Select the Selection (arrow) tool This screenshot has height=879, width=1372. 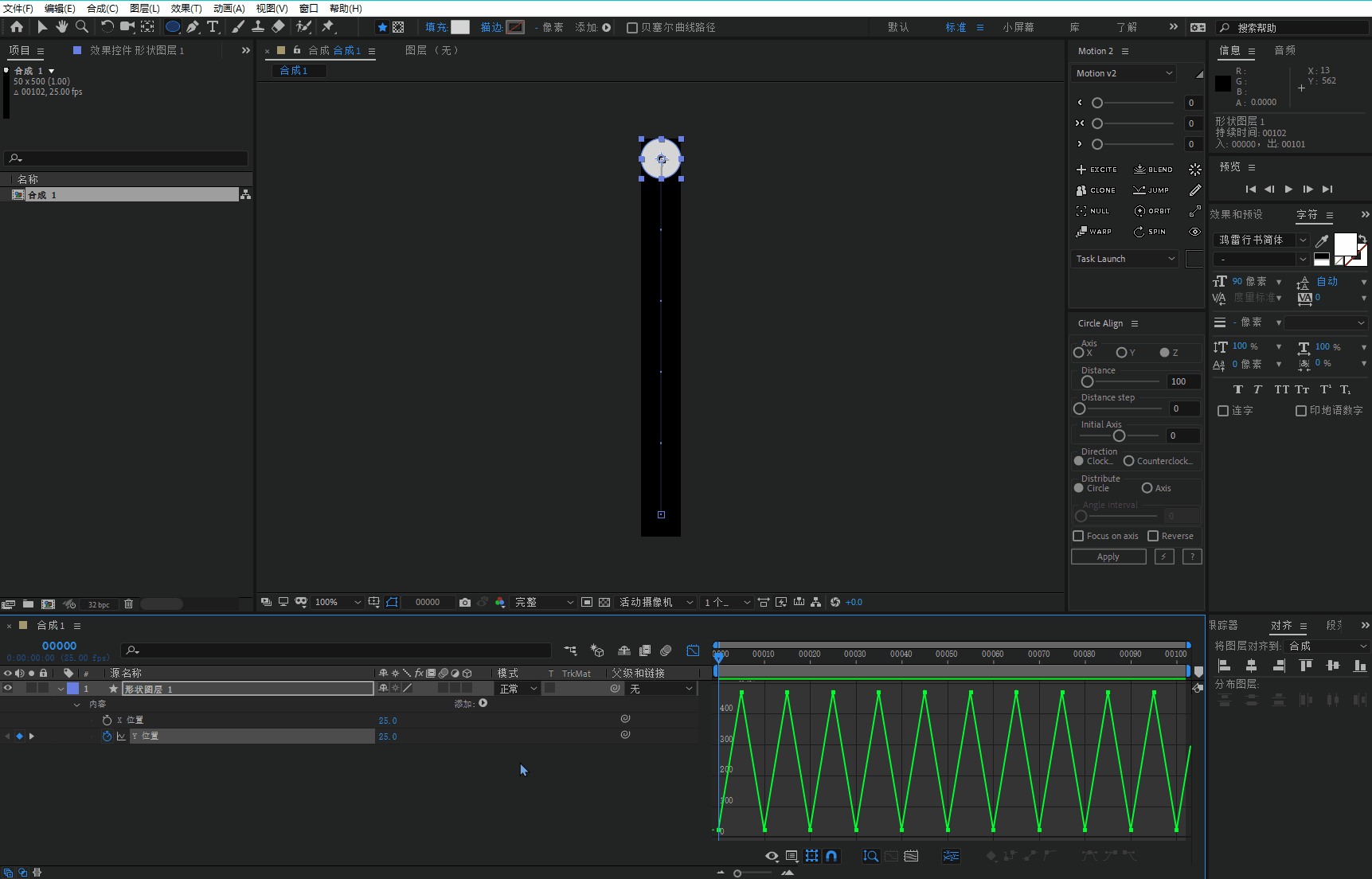coord(42,27)
